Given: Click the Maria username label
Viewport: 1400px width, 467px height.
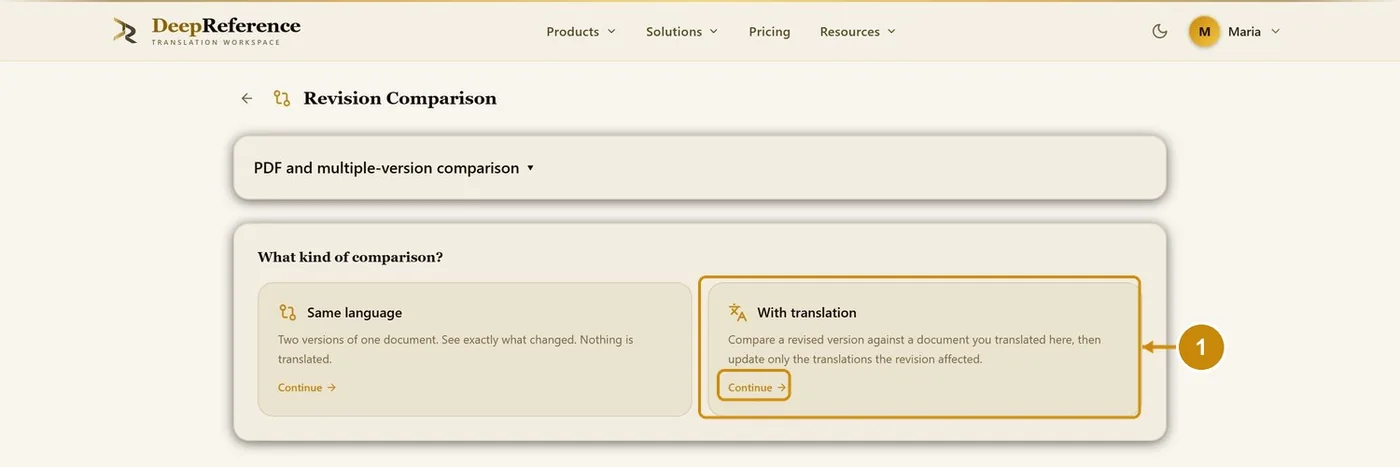Looking at the screenshot, I should 1244,31.
